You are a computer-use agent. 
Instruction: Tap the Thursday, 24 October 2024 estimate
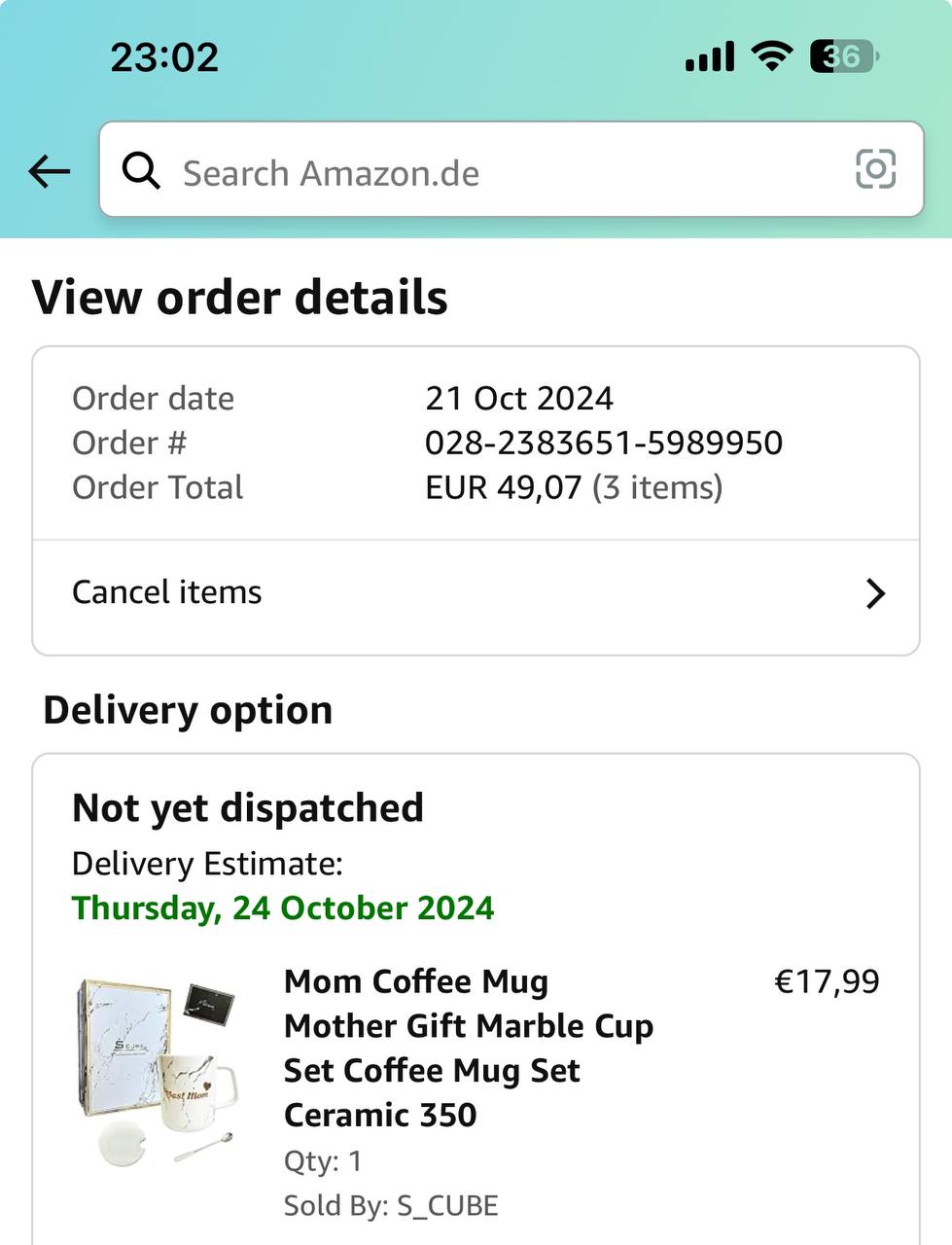(x=283, y=908)
